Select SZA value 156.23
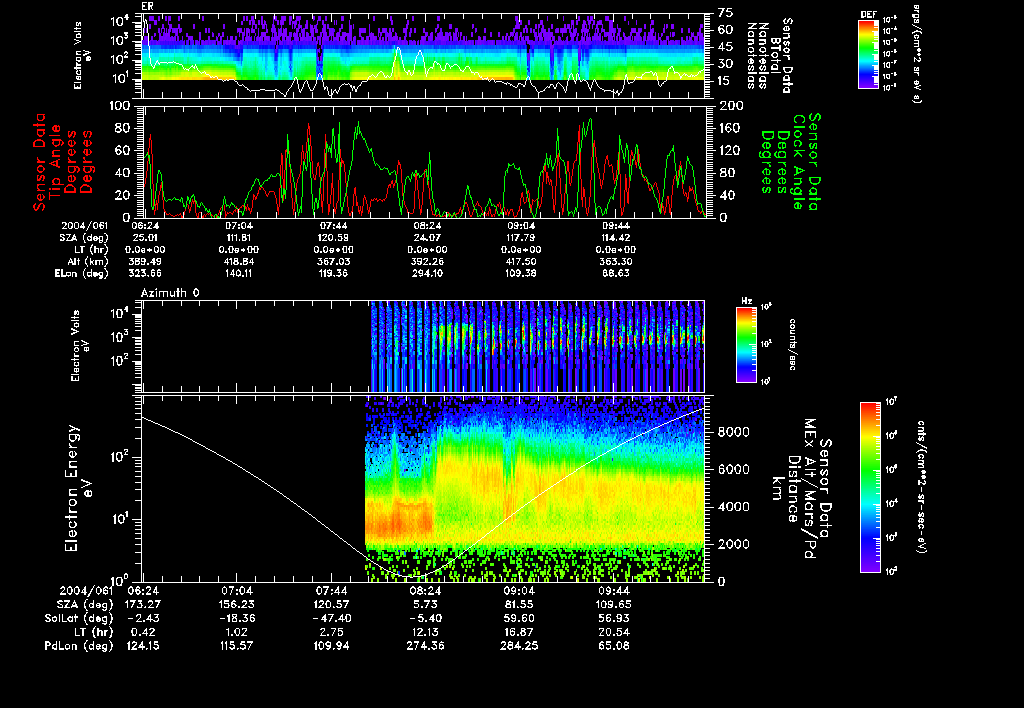The height and width of the screenshot is (708, 1024). 236,605
